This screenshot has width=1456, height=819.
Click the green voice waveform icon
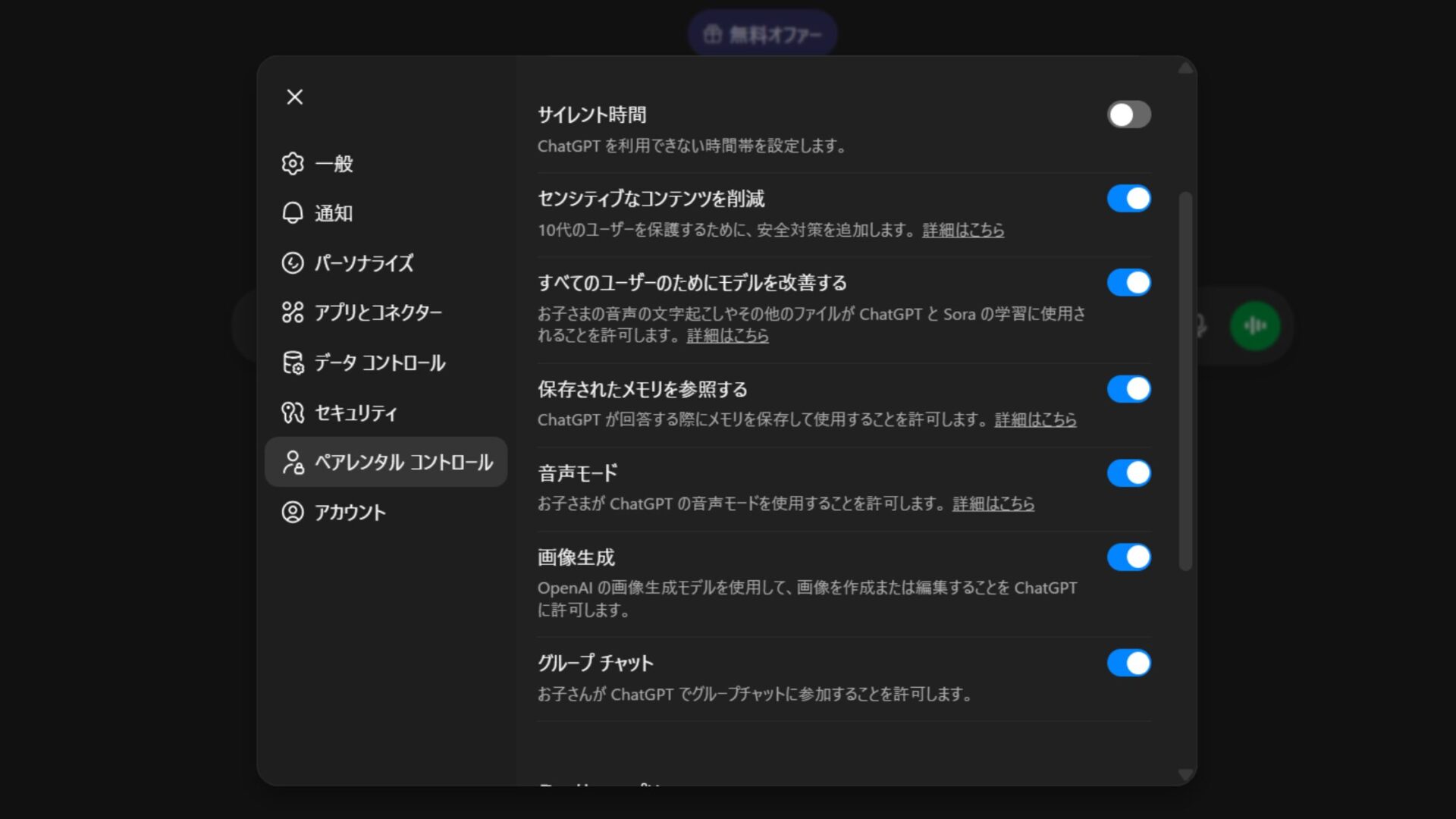(x=1254, y=325)
